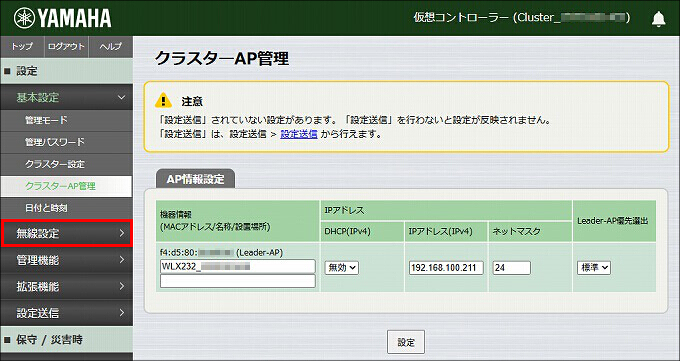This screenshot has width=680, height=361.
Task: Click the 設定 section header in sidebar
Action: coord(66,72)
